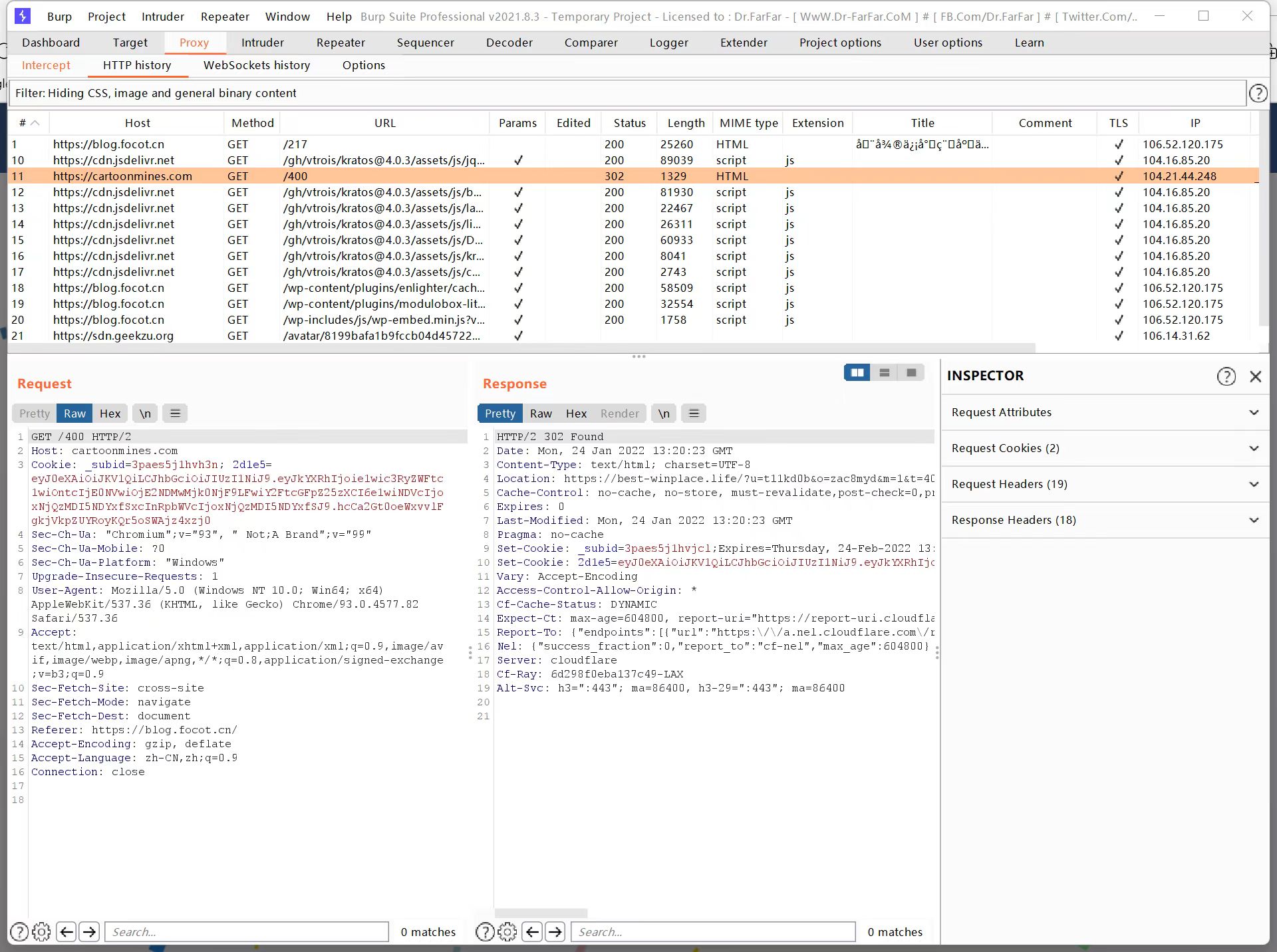Switch Request view to Pretty
Screen dimensions: 1277x952
[x=35, y=414]
